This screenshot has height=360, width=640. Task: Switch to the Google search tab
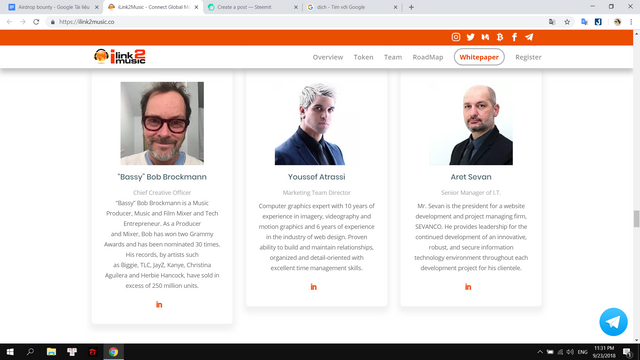click(x=352, y=7)
